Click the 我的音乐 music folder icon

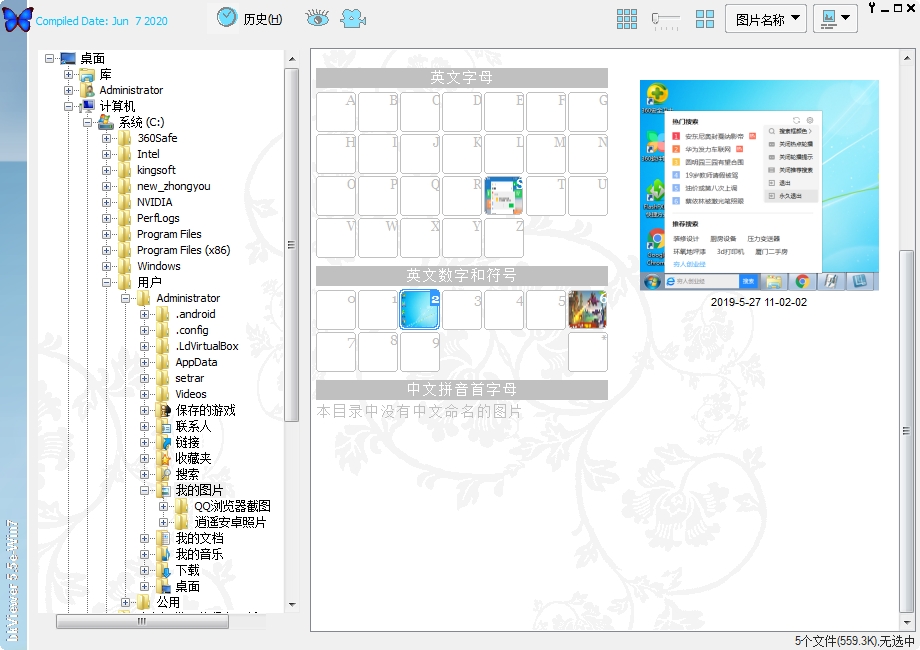coord(164,554)
